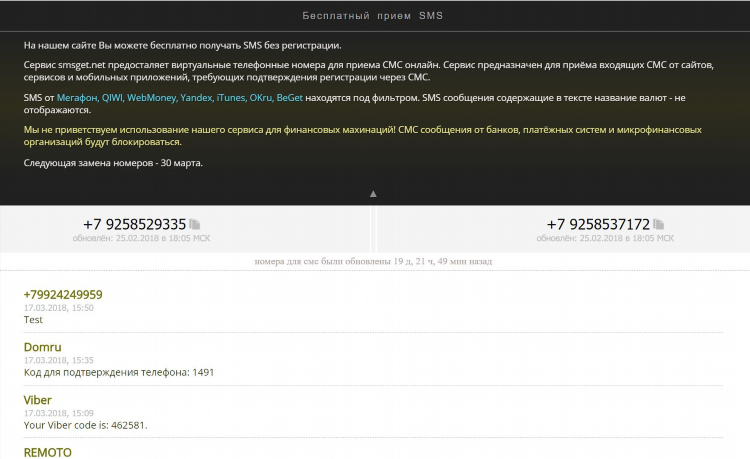Open the WebMoney link
This screenshot has width=750, height=459.
[x=152, y=98]
